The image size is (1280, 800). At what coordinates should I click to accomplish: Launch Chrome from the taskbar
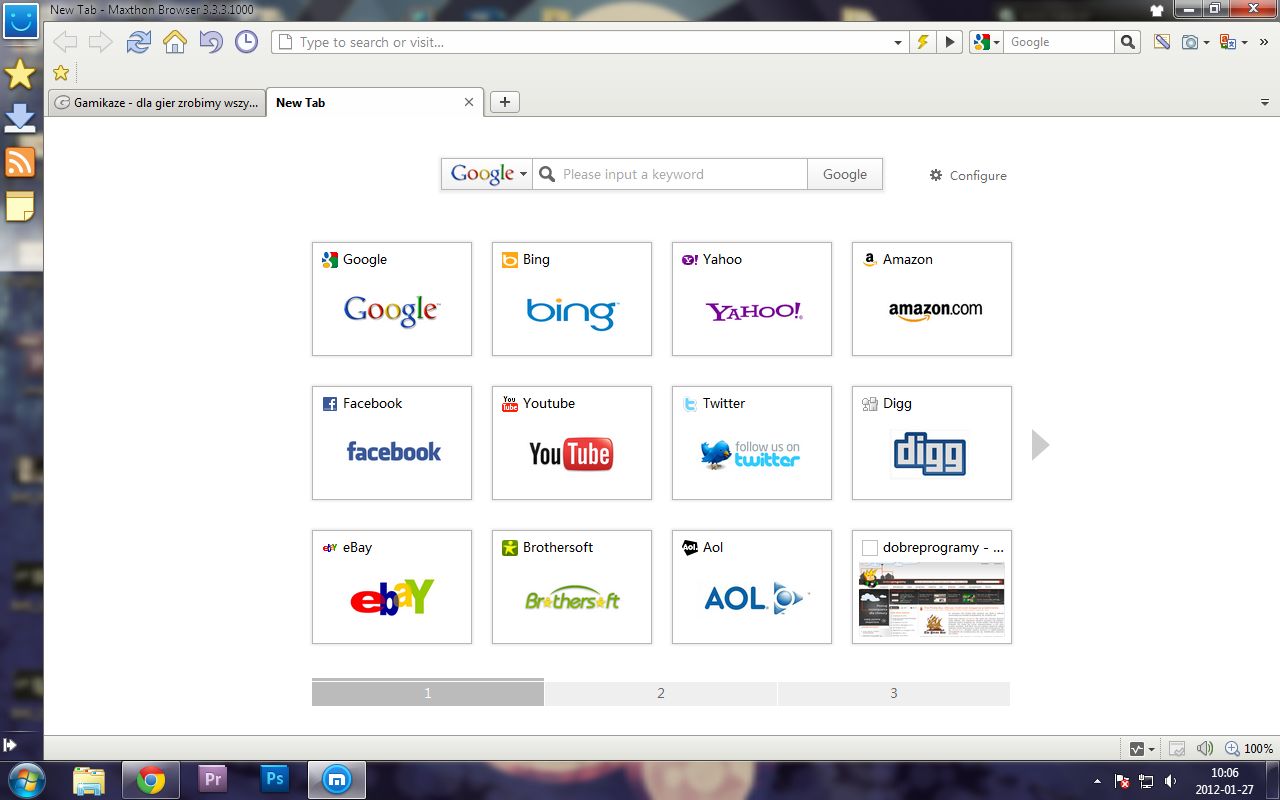click(x=151, y=780)
